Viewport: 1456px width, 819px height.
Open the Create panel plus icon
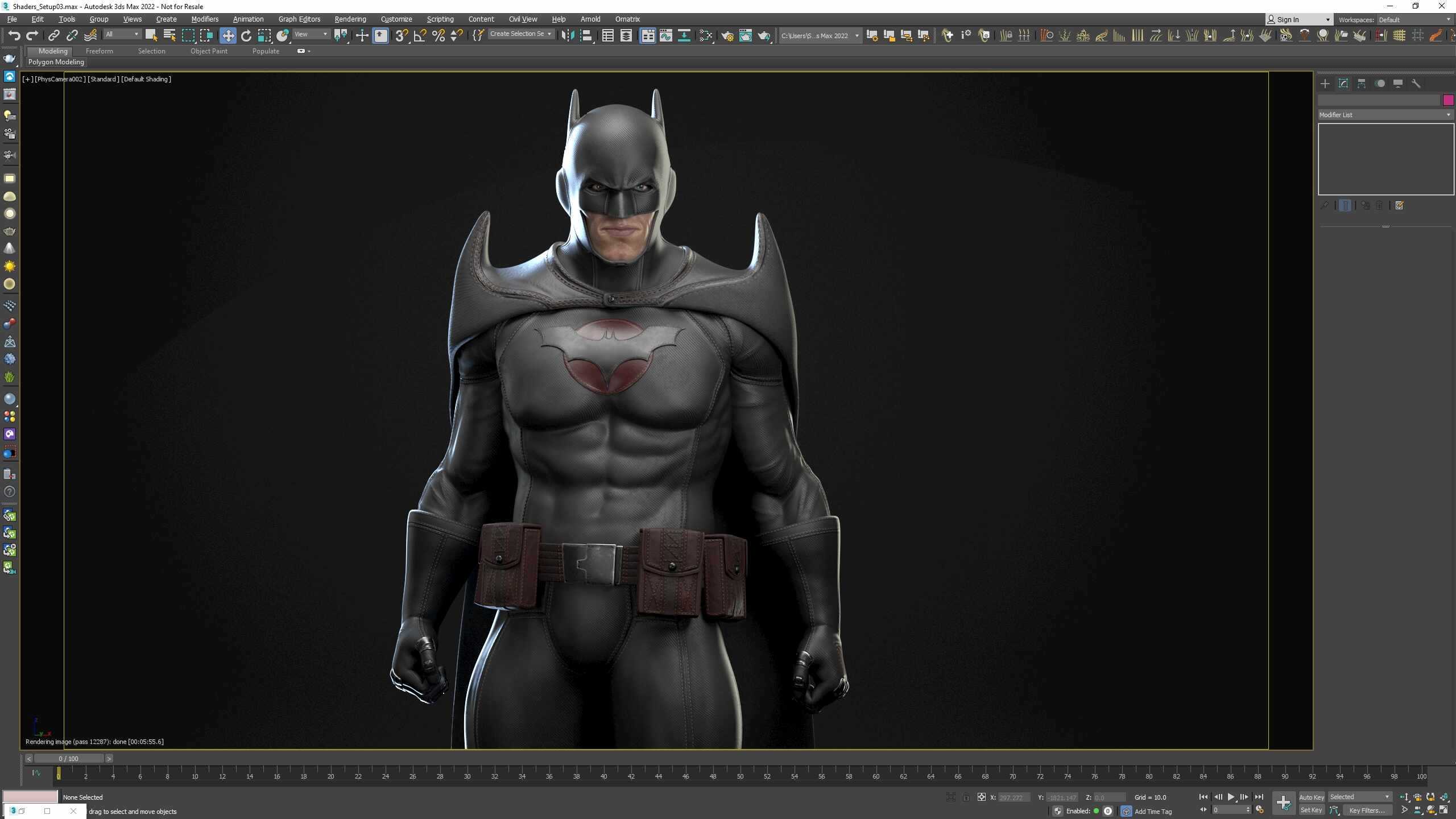pyautogui.click(x=1325, y=84)
